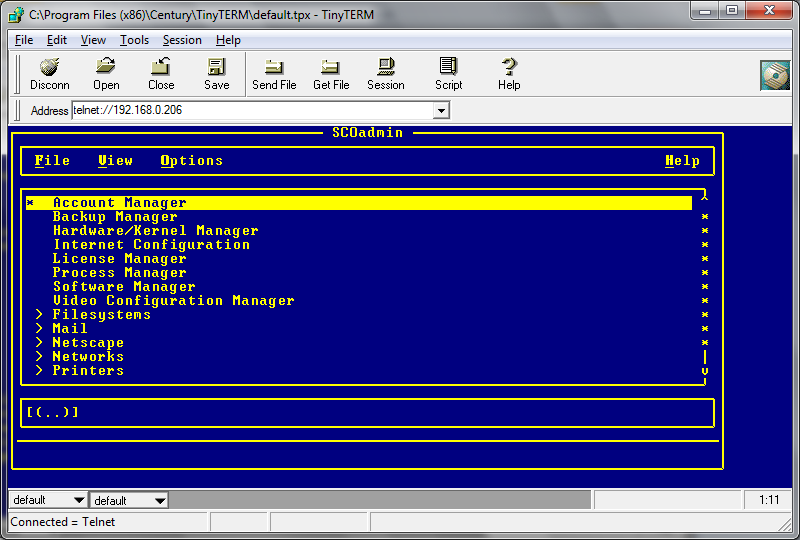Open the Edit menu

[57, 40]
